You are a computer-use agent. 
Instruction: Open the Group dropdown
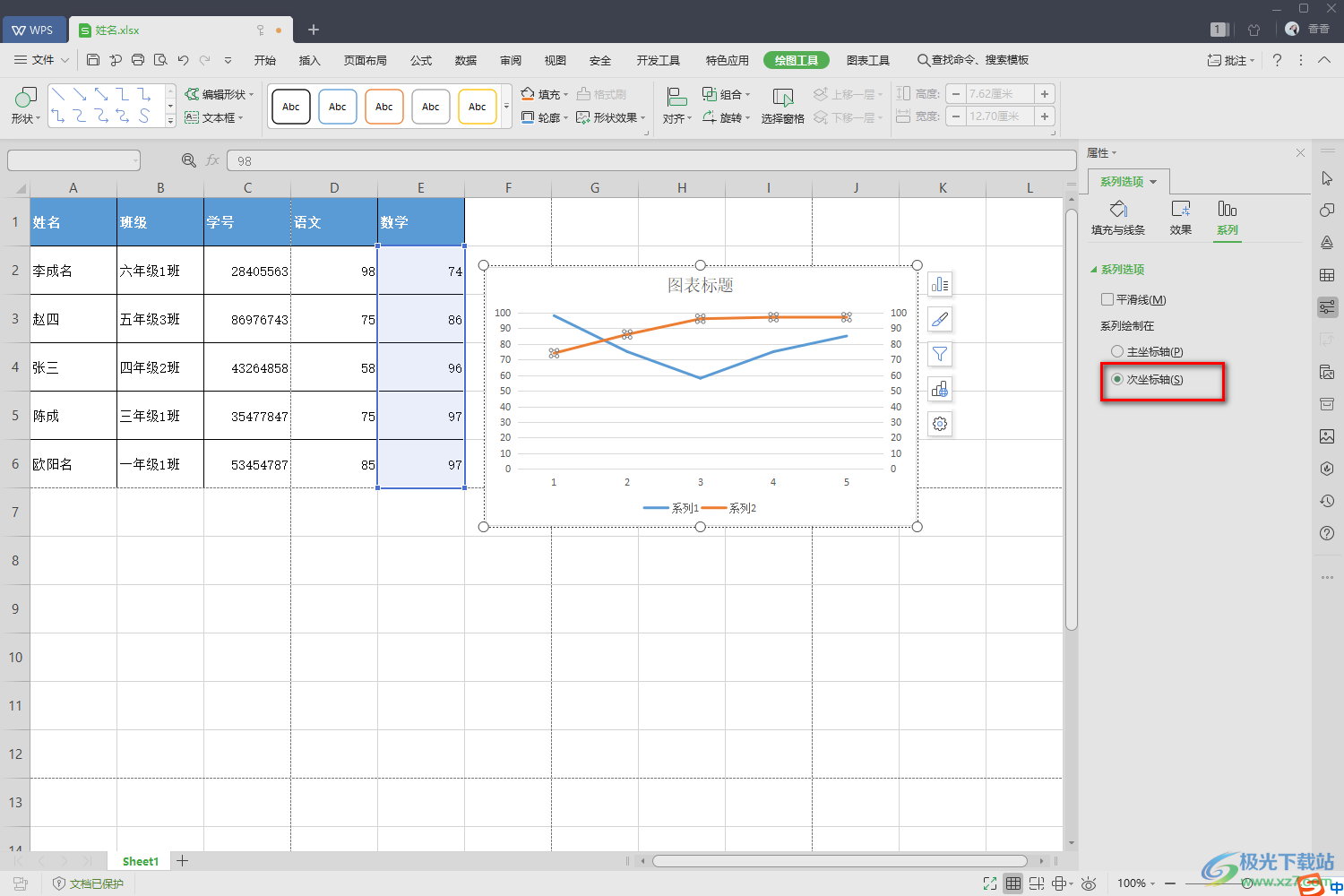click(x=727, y=94)
